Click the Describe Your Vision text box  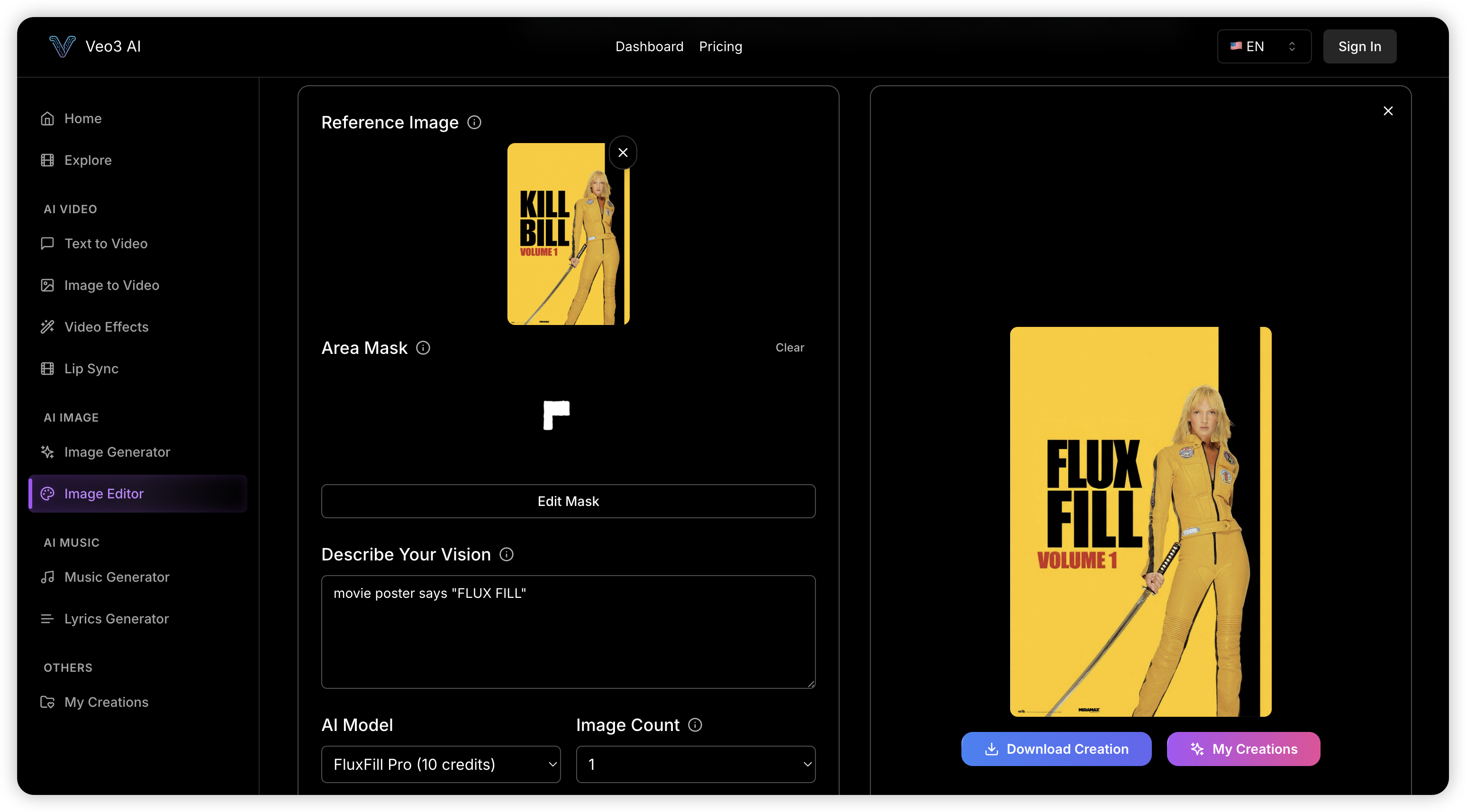[568, 632]
